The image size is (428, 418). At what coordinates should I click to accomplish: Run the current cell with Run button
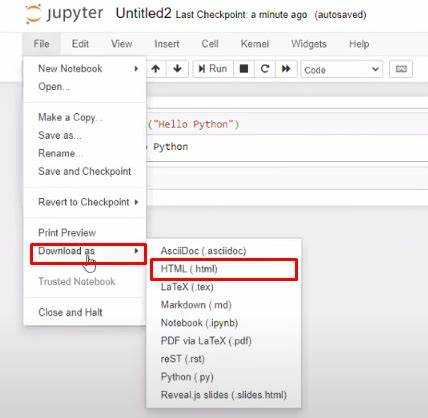click(213, 69)
